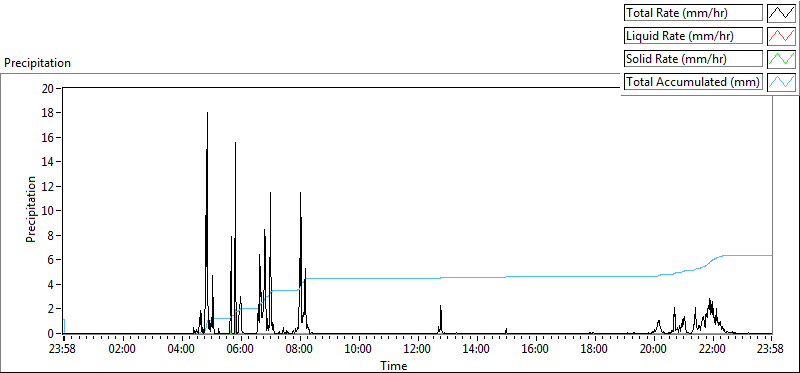The height and width of the screenshot is (373, 800).
Task: Click the vertical Precipitation axis title
Action: click(31, 209)
